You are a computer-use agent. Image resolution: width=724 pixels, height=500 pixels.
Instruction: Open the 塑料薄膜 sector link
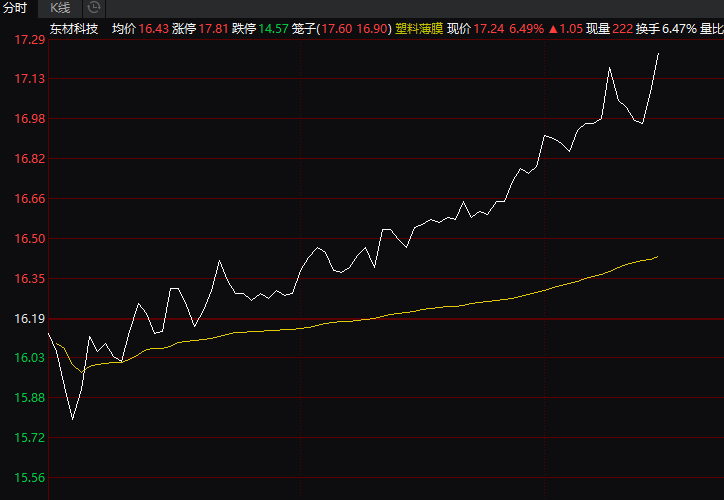[419, 29]
